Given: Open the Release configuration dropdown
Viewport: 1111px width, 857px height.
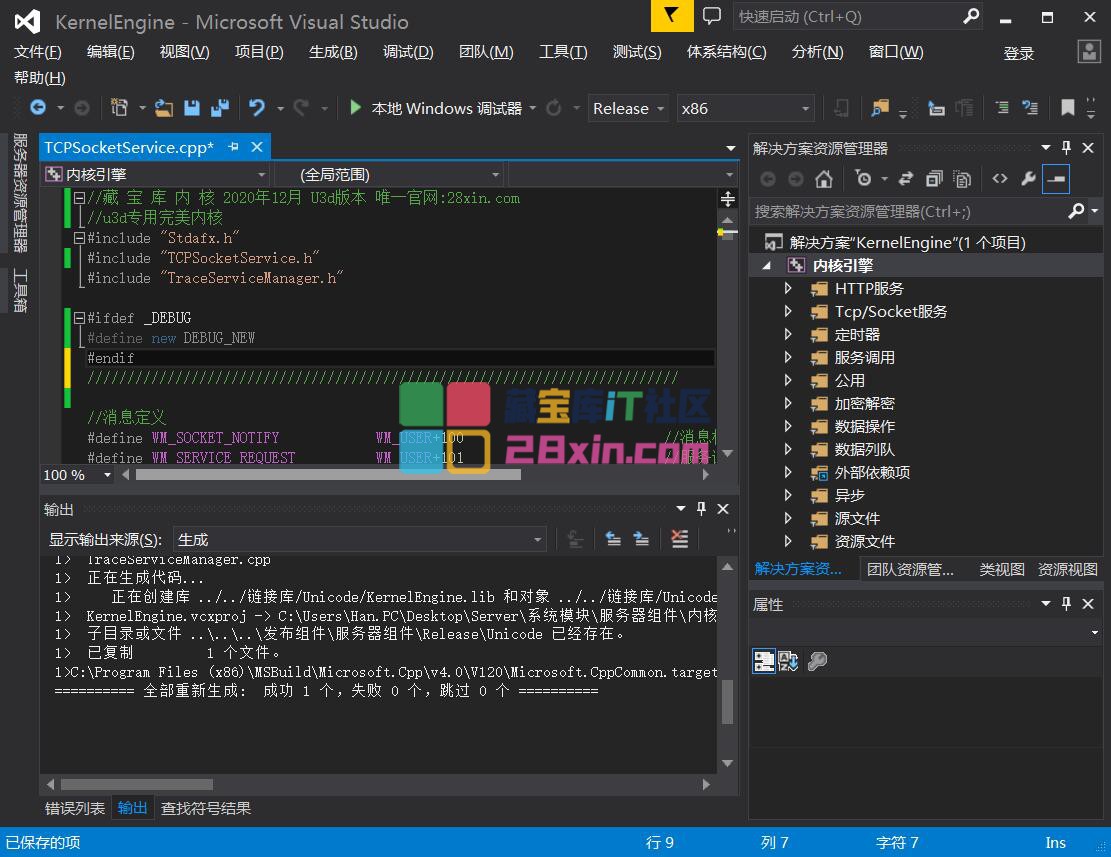Looking at the screenshot, I should [x=629, y=108].
